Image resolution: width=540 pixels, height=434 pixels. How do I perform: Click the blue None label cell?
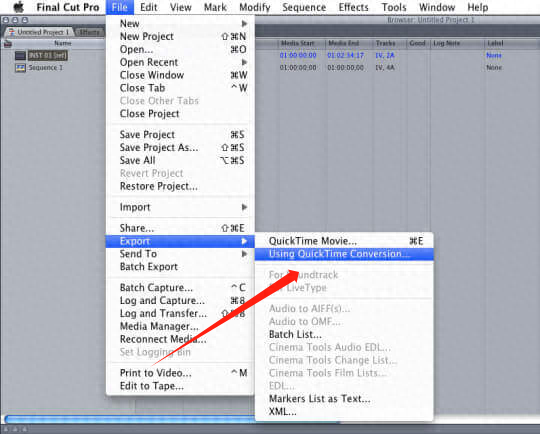pos(494,55)
